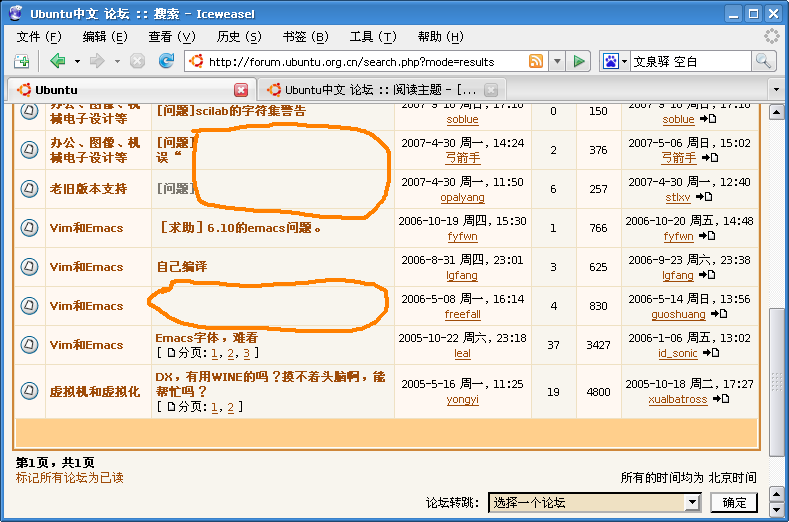View author lgfang in the author column
The image size is (789, 522).
tap(461, 275)
